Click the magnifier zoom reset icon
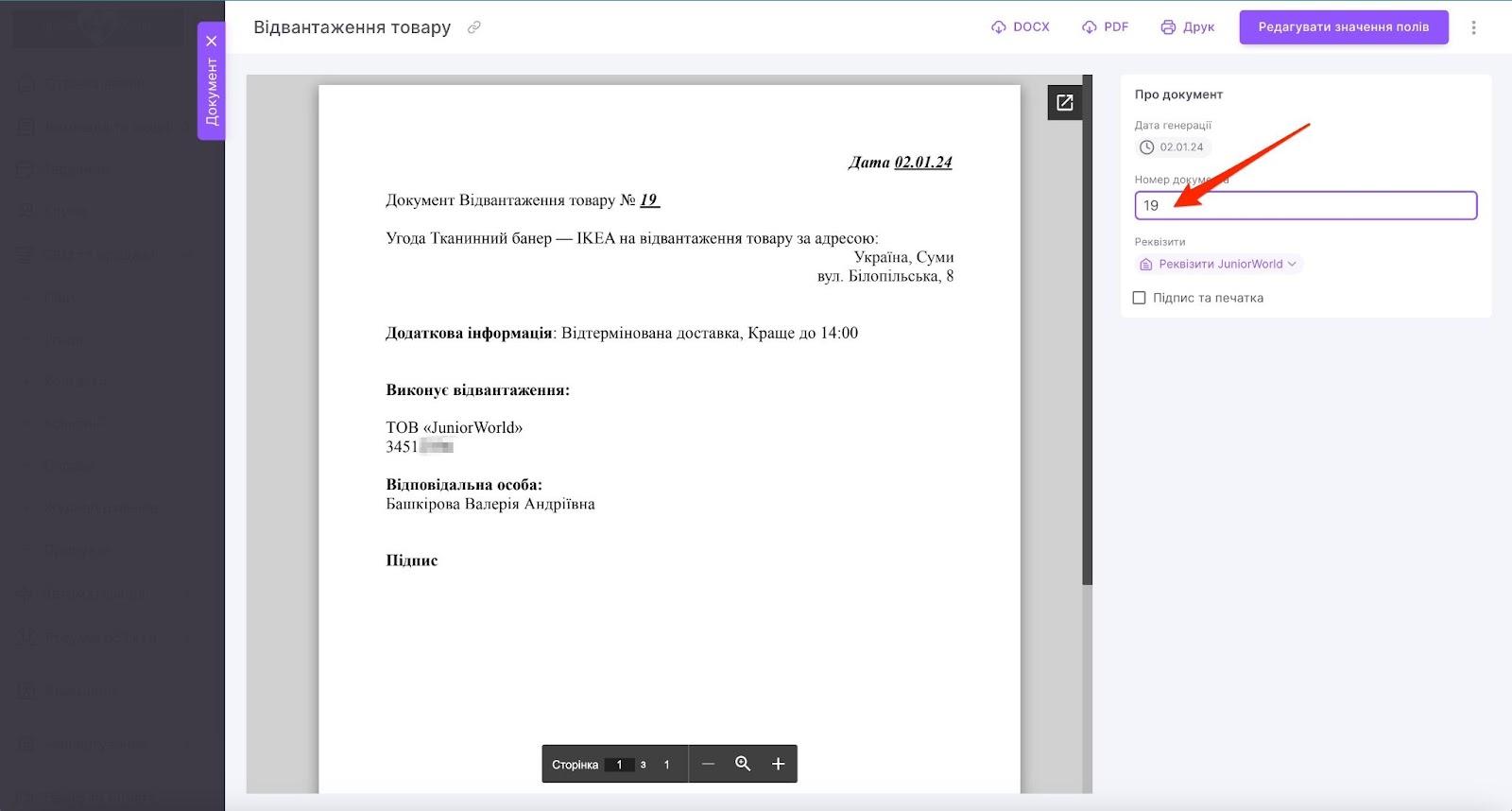The image size is (1512, 811). pos(743,764)
